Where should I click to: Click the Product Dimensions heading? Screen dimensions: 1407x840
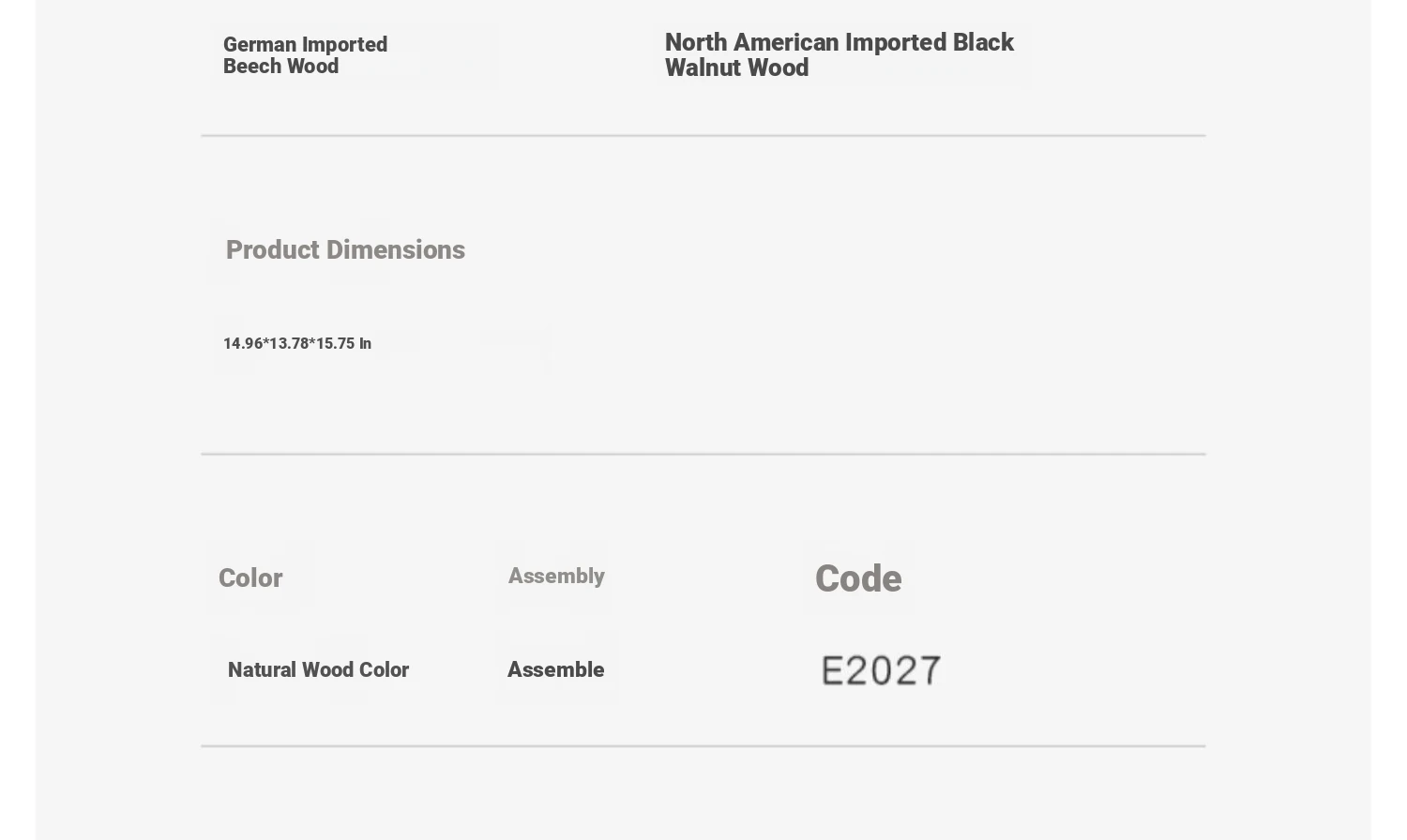345,250
